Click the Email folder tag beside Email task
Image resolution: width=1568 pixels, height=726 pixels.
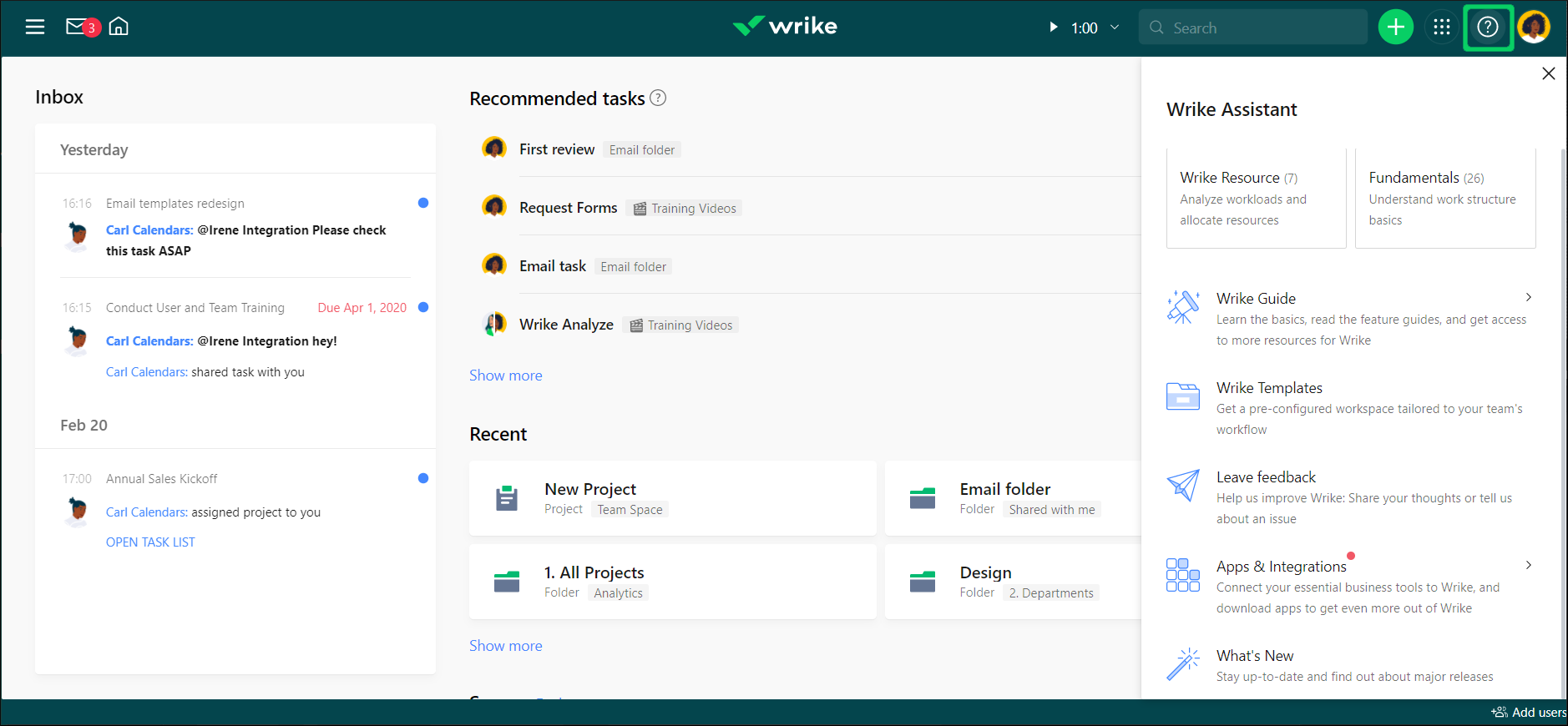[634, 267]
